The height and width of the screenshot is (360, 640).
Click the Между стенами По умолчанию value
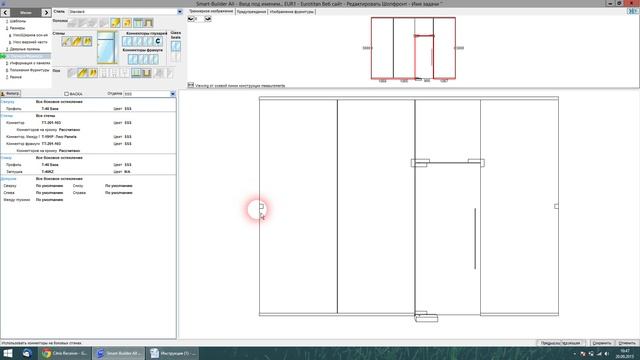click(49, 200)
